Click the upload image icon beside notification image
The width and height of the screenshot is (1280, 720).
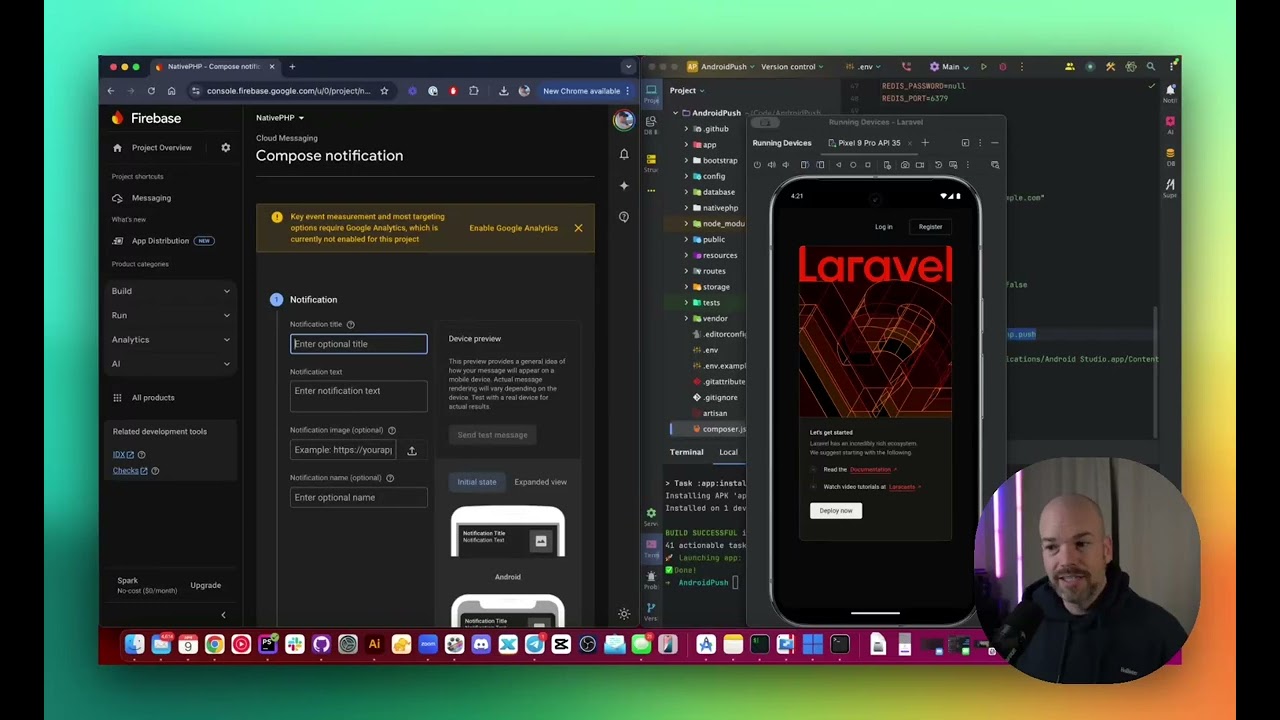[412, 451]
